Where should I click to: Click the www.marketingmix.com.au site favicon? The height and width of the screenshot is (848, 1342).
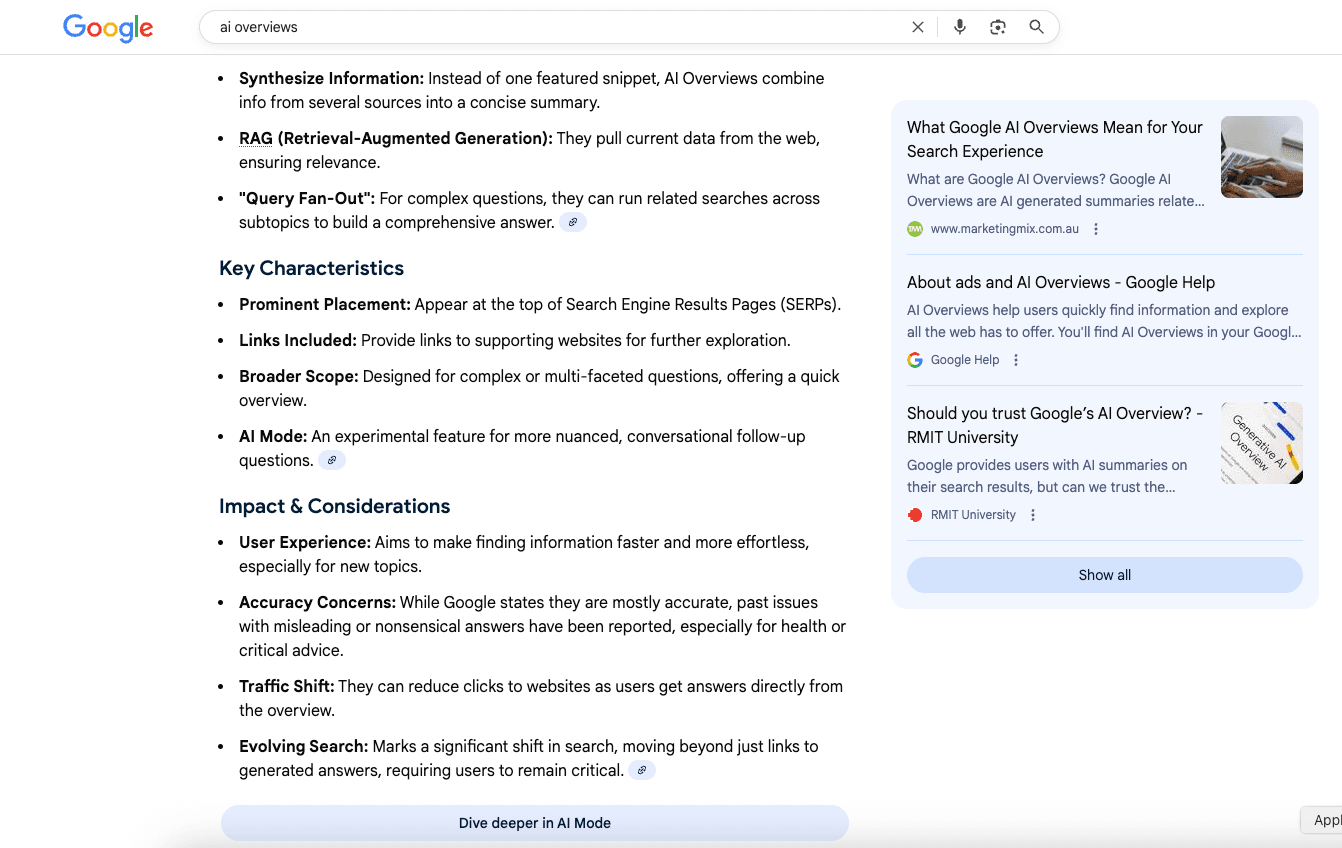pos(914,229)
